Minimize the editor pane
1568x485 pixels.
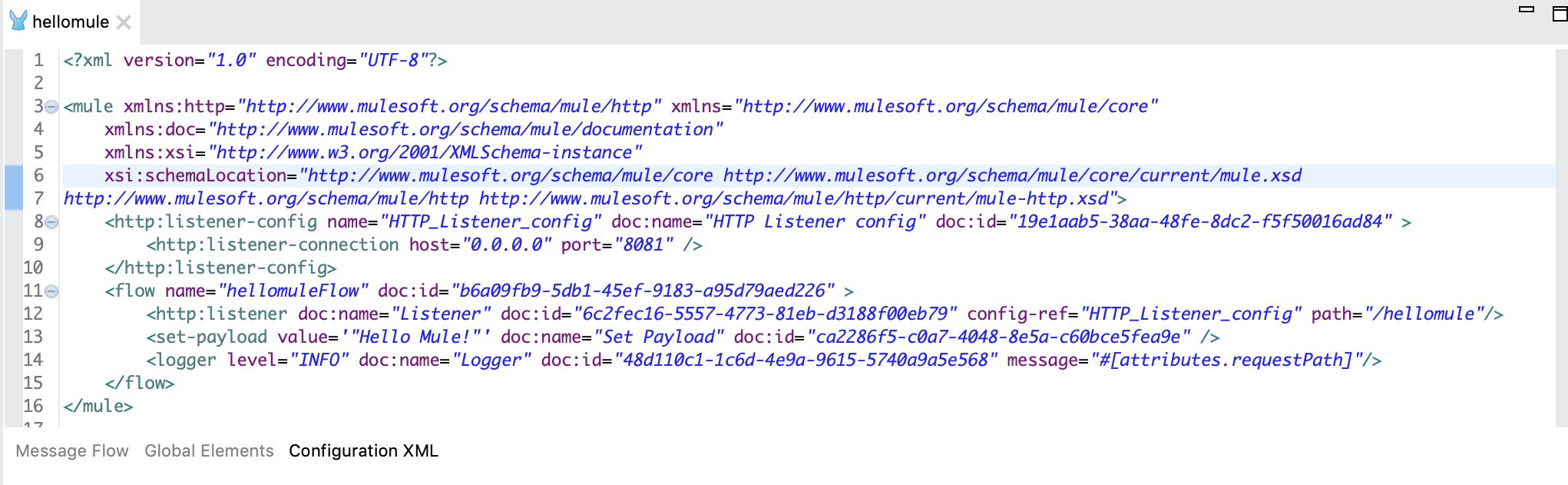[x=1527, y=10]
